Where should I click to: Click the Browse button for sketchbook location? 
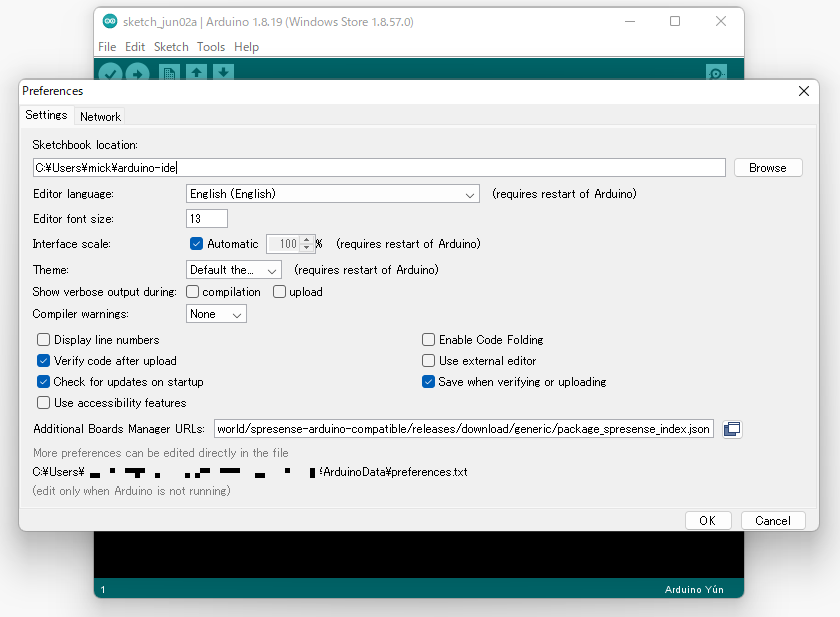(x=768, y=167)
